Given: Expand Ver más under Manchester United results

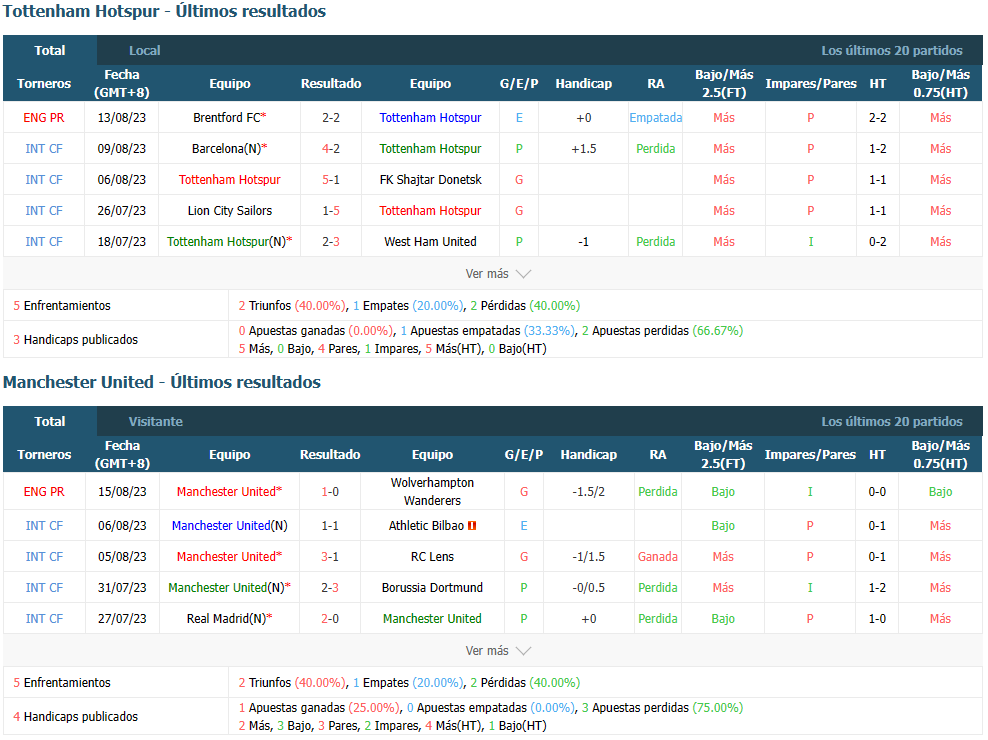Looking at the screenshot, I should [x=498, y=650].
